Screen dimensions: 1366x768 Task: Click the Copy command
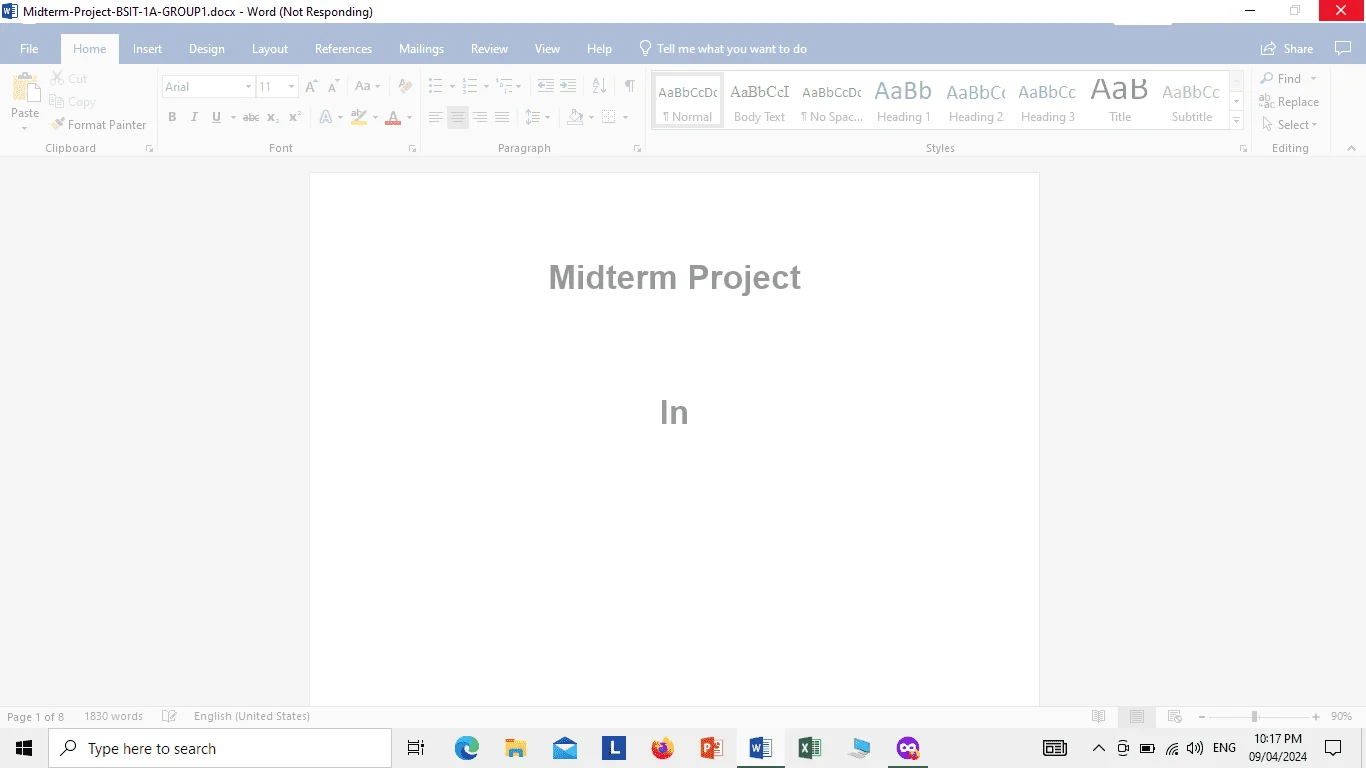coord(72,102)
